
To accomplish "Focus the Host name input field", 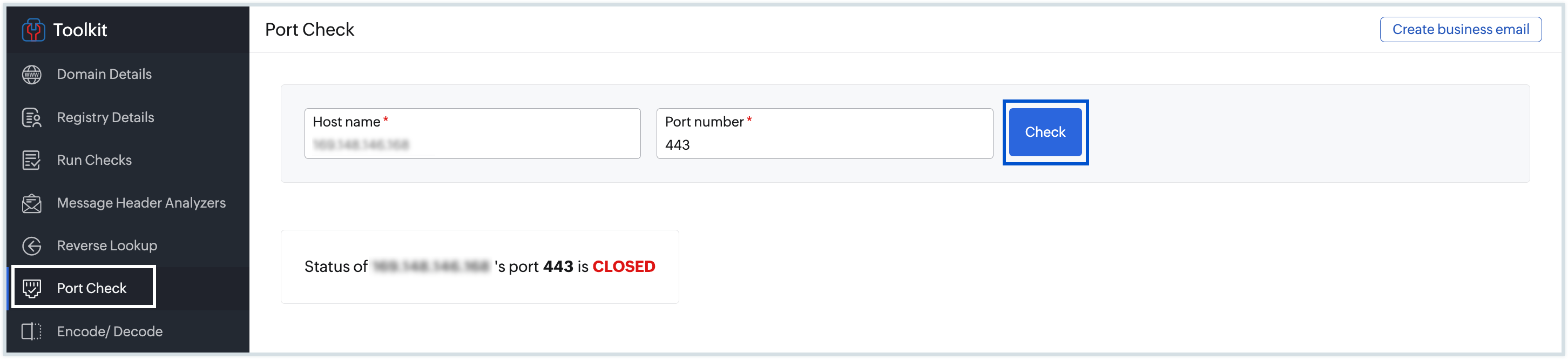I will click(x=472, y=144).
